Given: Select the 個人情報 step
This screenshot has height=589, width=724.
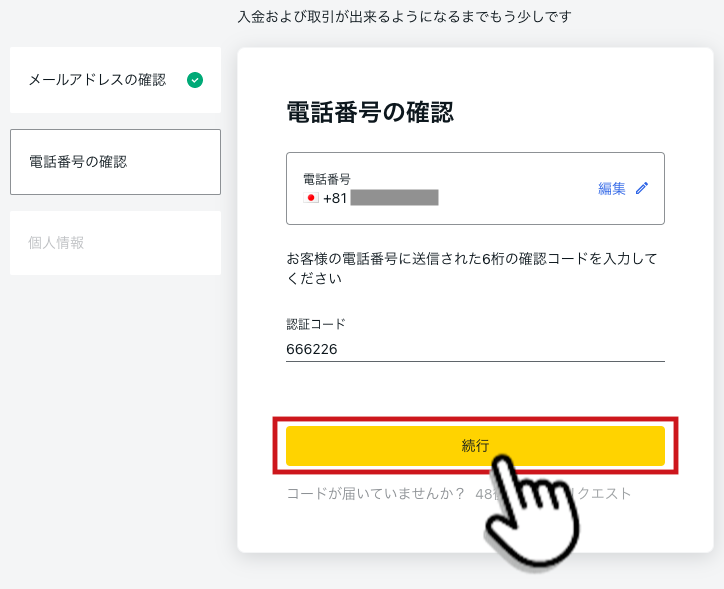Looking at the screenshot, I should coord(115,243).
